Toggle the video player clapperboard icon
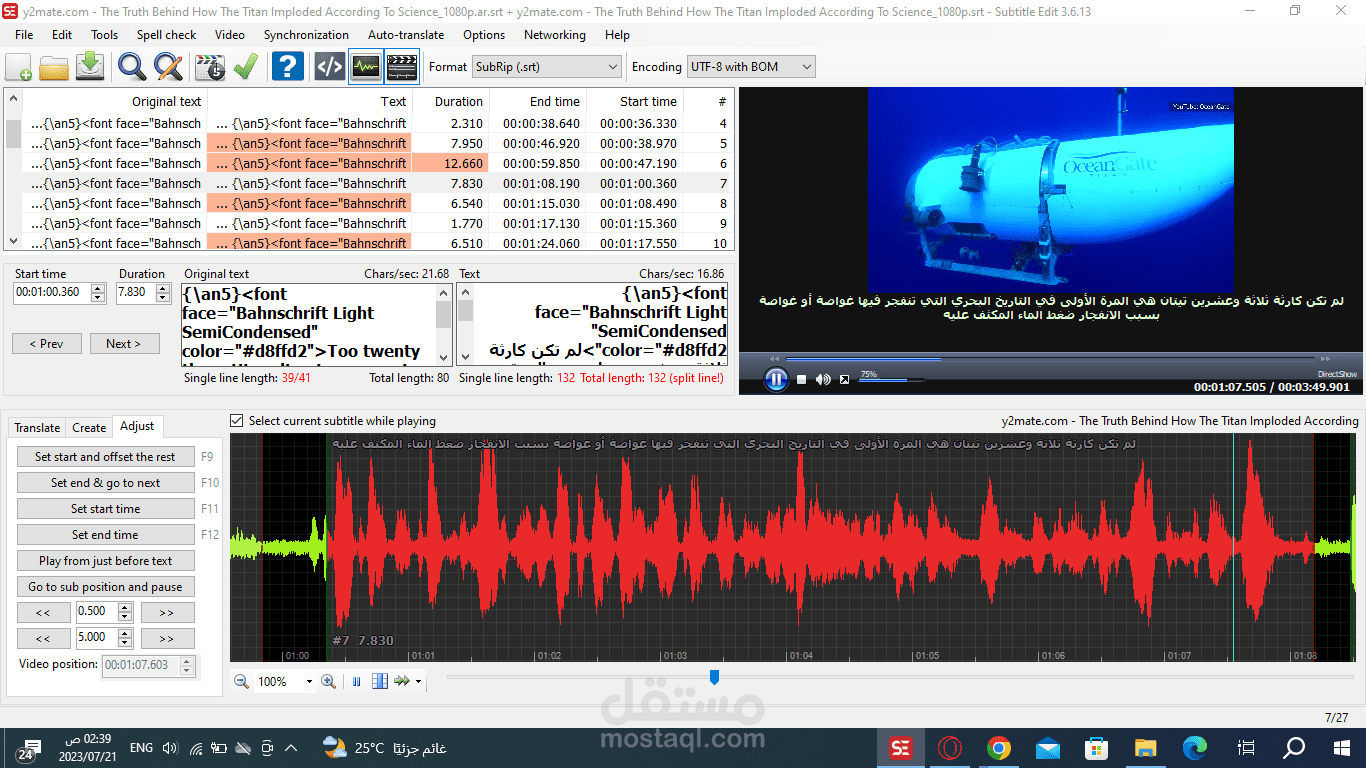The height and width of the screenshot is (768, 1366). [x=402, y=67]
